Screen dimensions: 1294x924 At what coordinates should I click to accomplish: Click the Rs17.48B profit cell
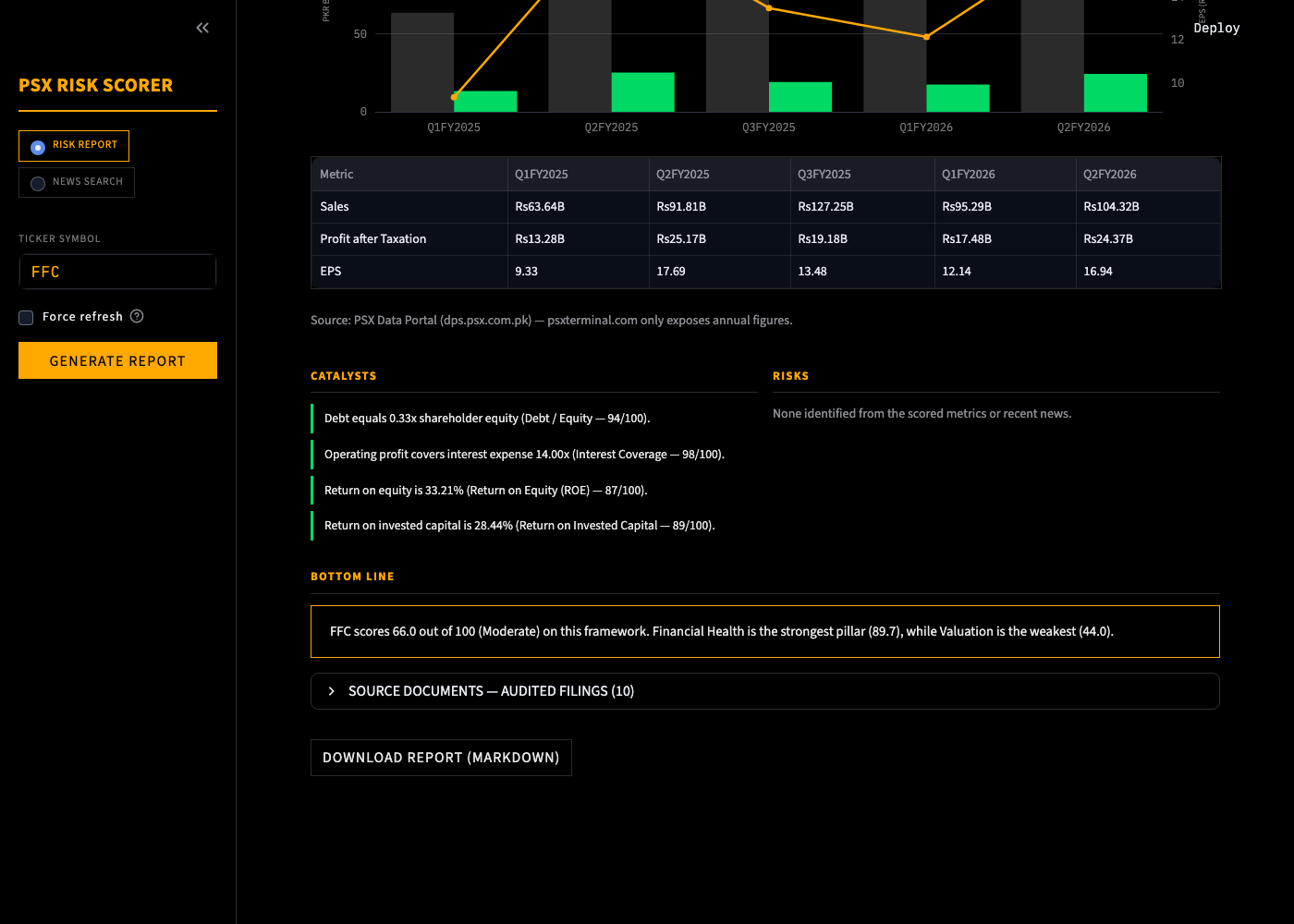coord(1005,239)
